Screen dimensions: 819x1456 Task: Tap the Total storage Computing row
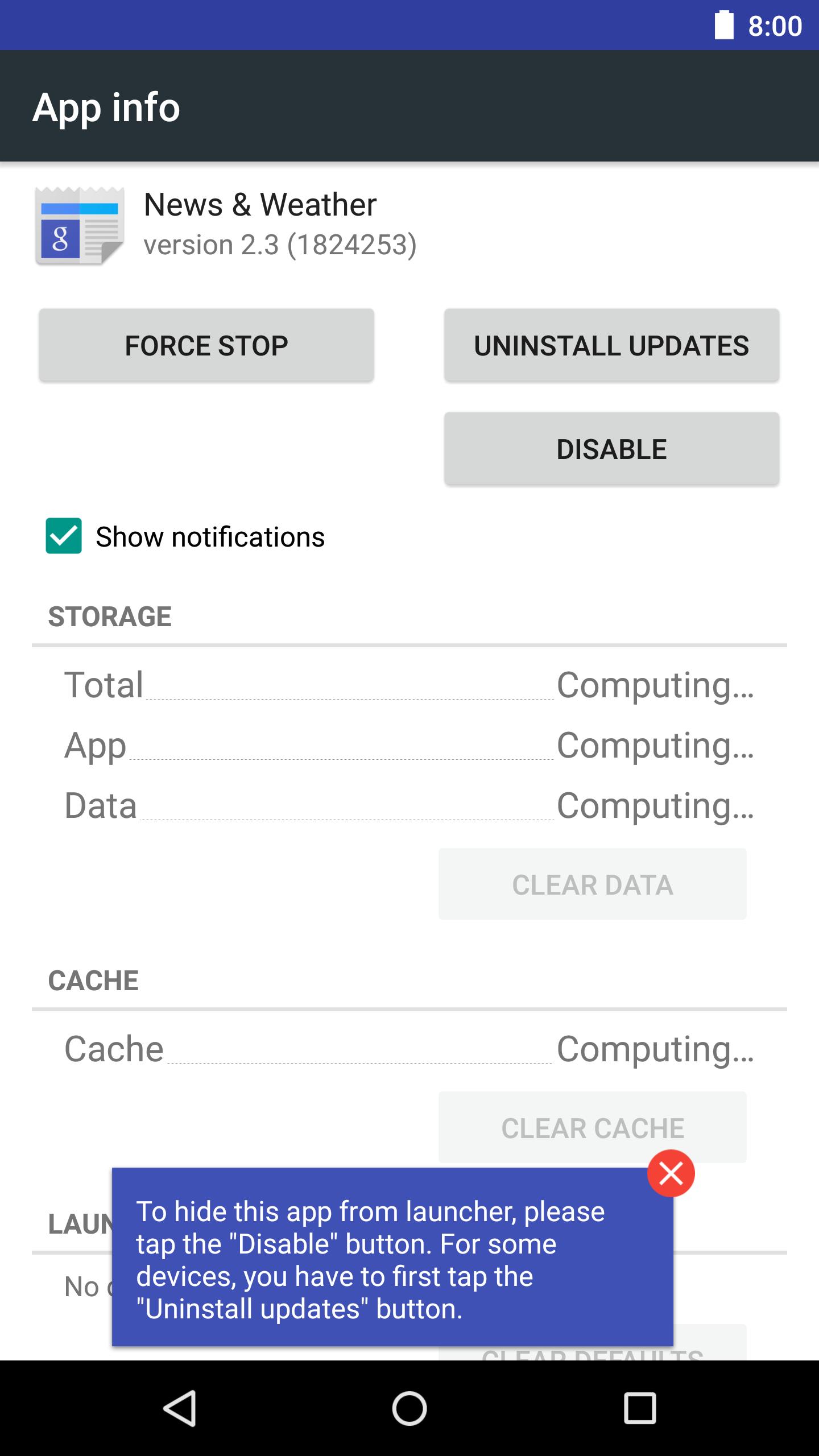(x=409, y=685)
